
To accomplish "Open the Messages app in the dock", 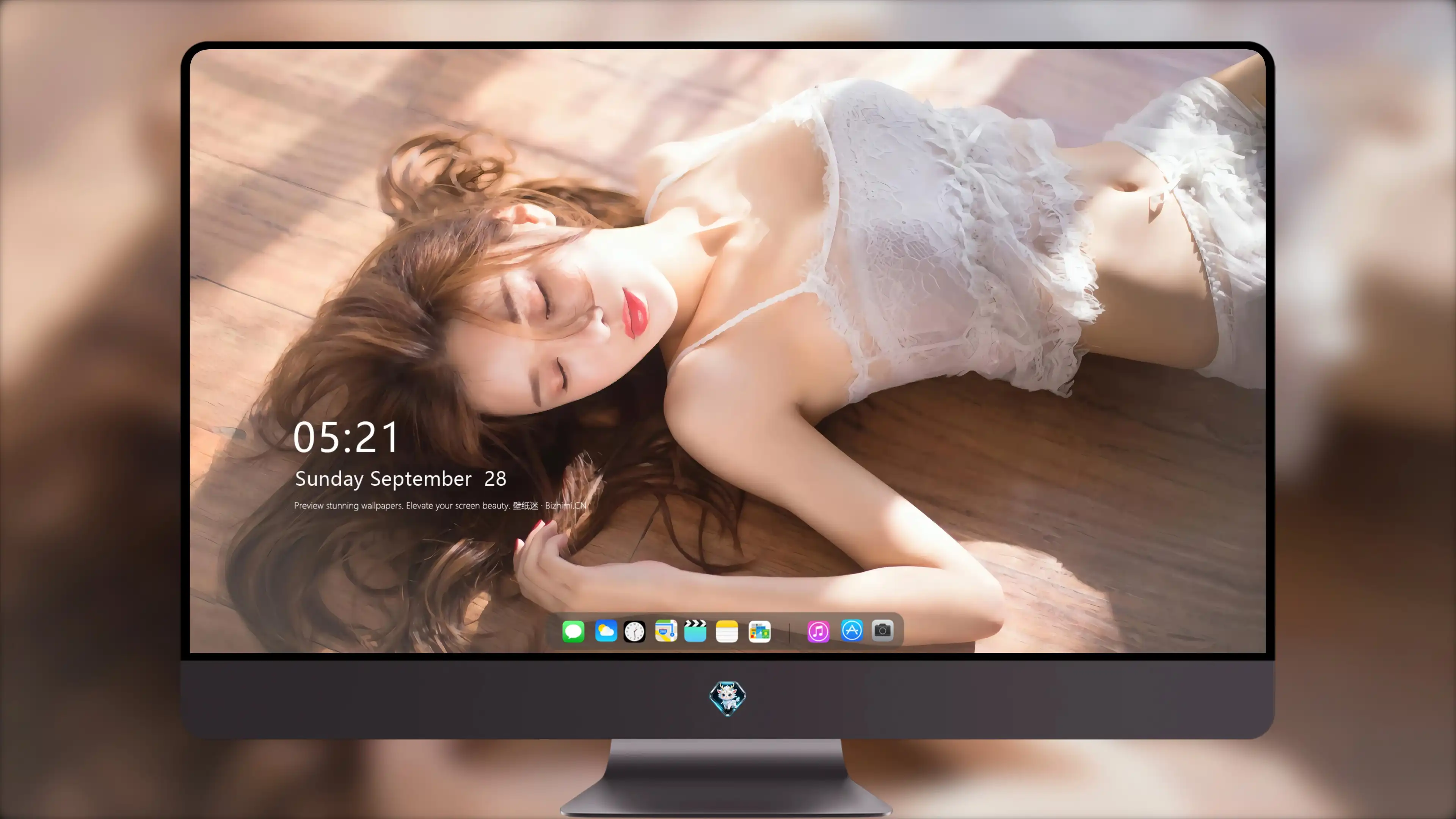I will (x=573, y=631).
